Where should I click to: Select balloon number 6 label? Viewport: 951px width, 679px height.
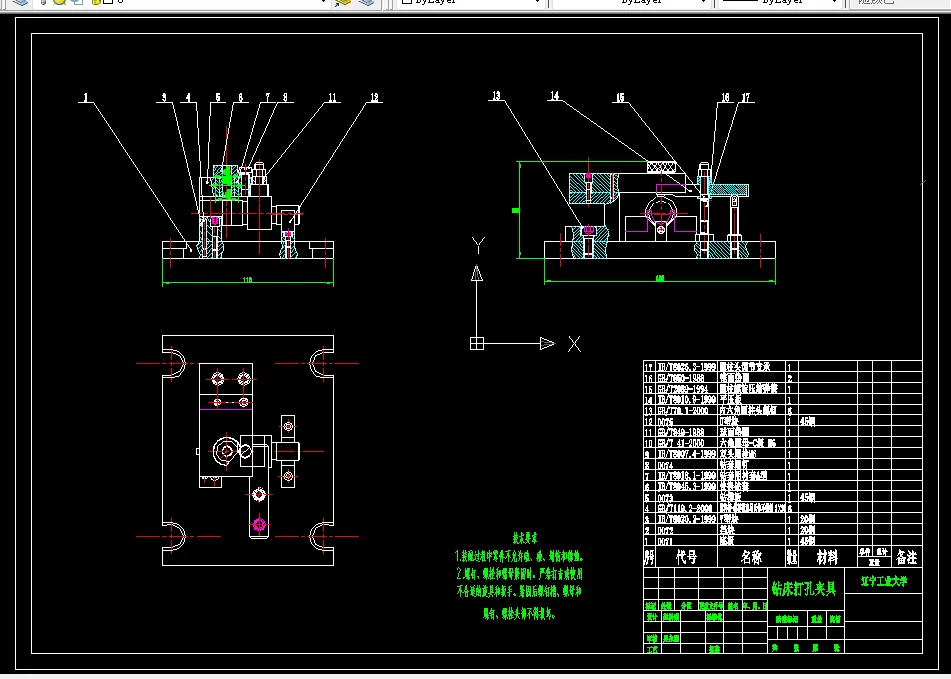pos(240,97)
